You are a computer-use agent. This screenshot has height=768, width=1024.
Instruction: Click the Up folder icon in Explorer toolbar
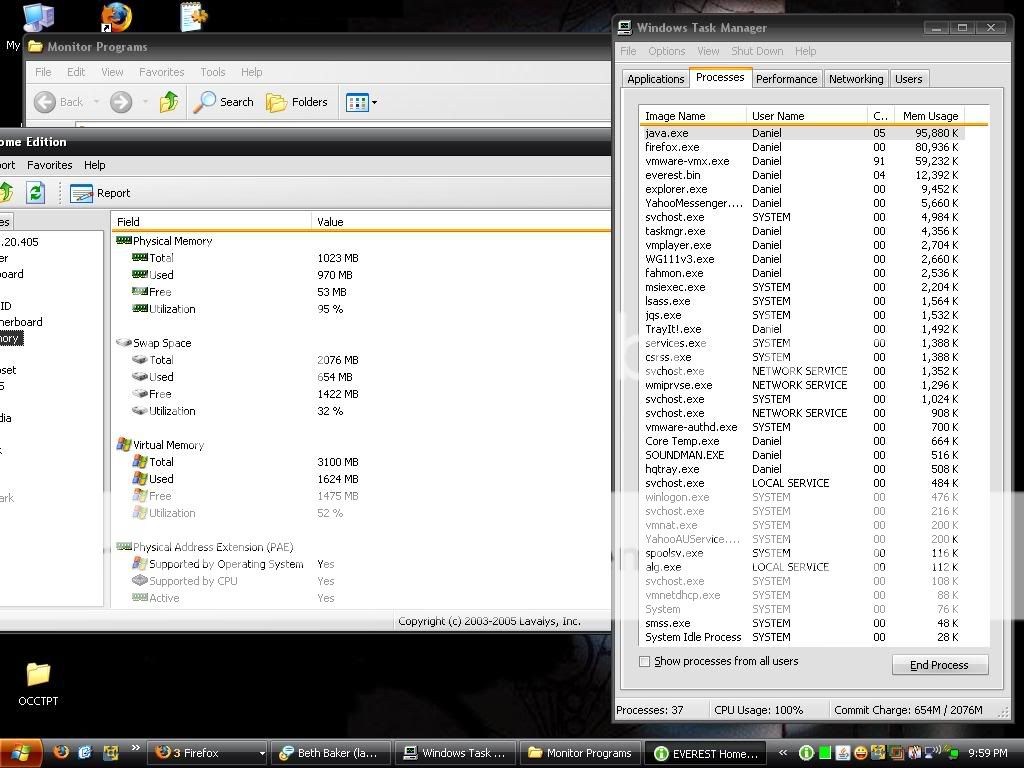170,101
